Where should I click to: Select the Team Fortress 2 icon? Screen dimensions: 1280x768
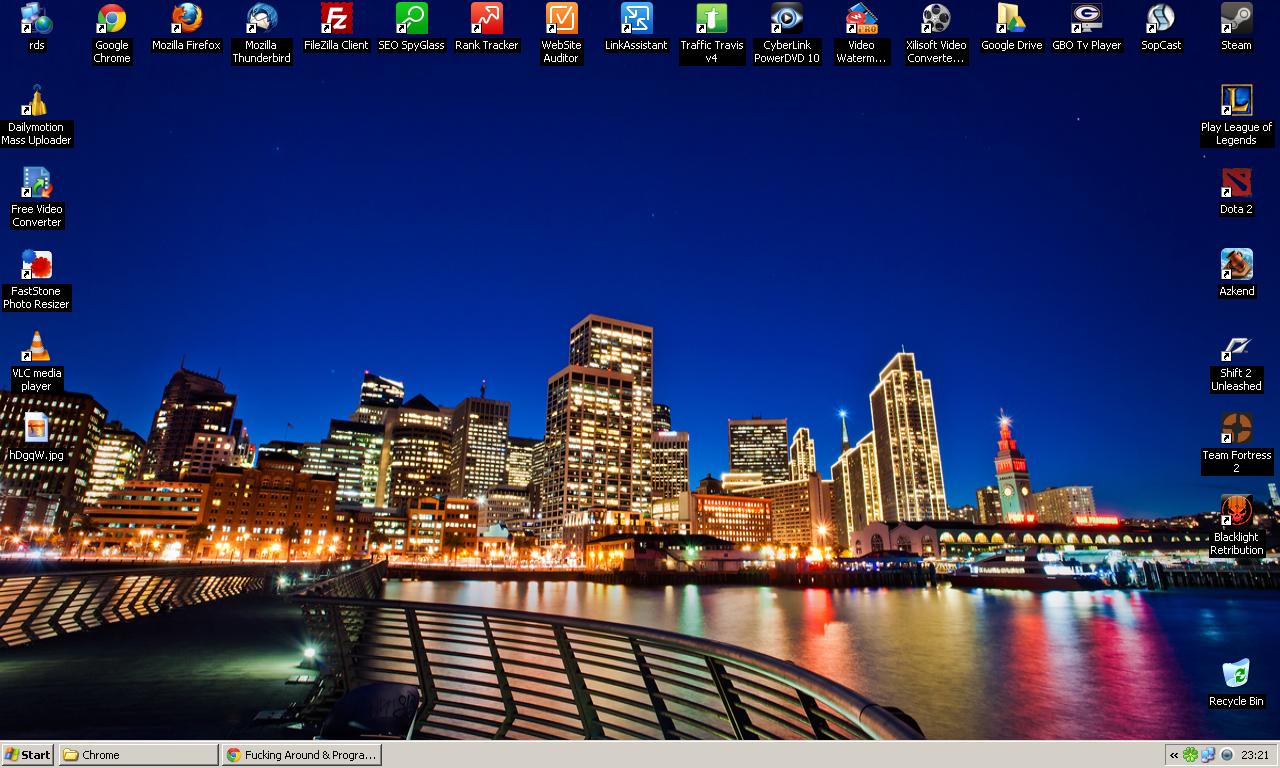tap(1236, 430)
